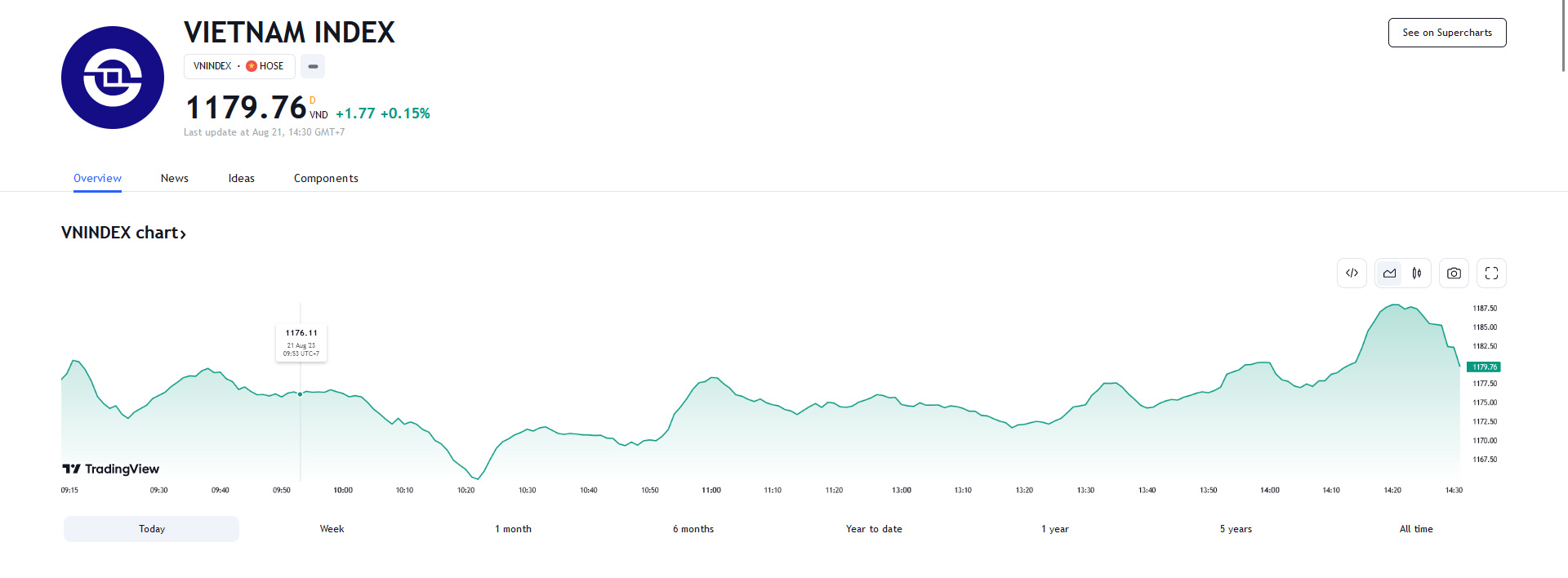
Task: Take a chart snapshot with camera icon
Action: click(x=1454, y=273)
